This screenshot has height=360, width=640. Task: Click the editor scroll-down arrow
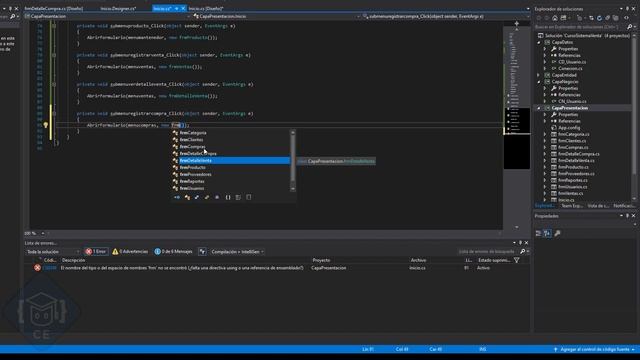tap(517, 227)
